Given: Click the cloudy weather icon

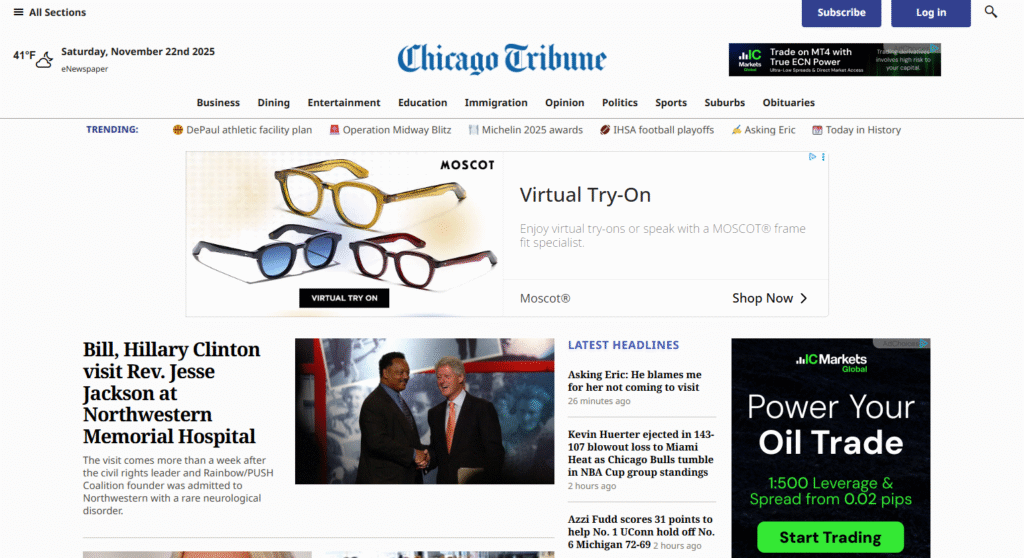Looking at the screenshot, I should pyautogui.click(x=44, y=59).
